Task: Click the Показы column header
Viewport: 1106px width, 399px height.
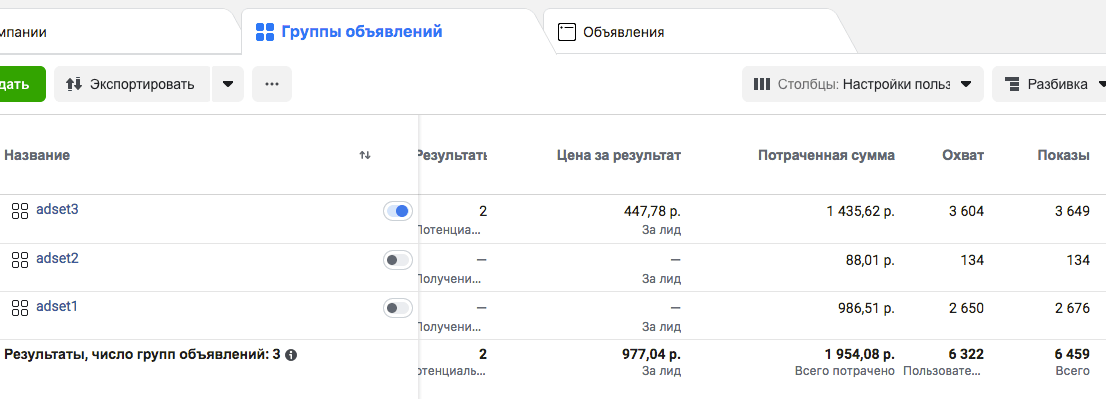Action: (1063, 155)
